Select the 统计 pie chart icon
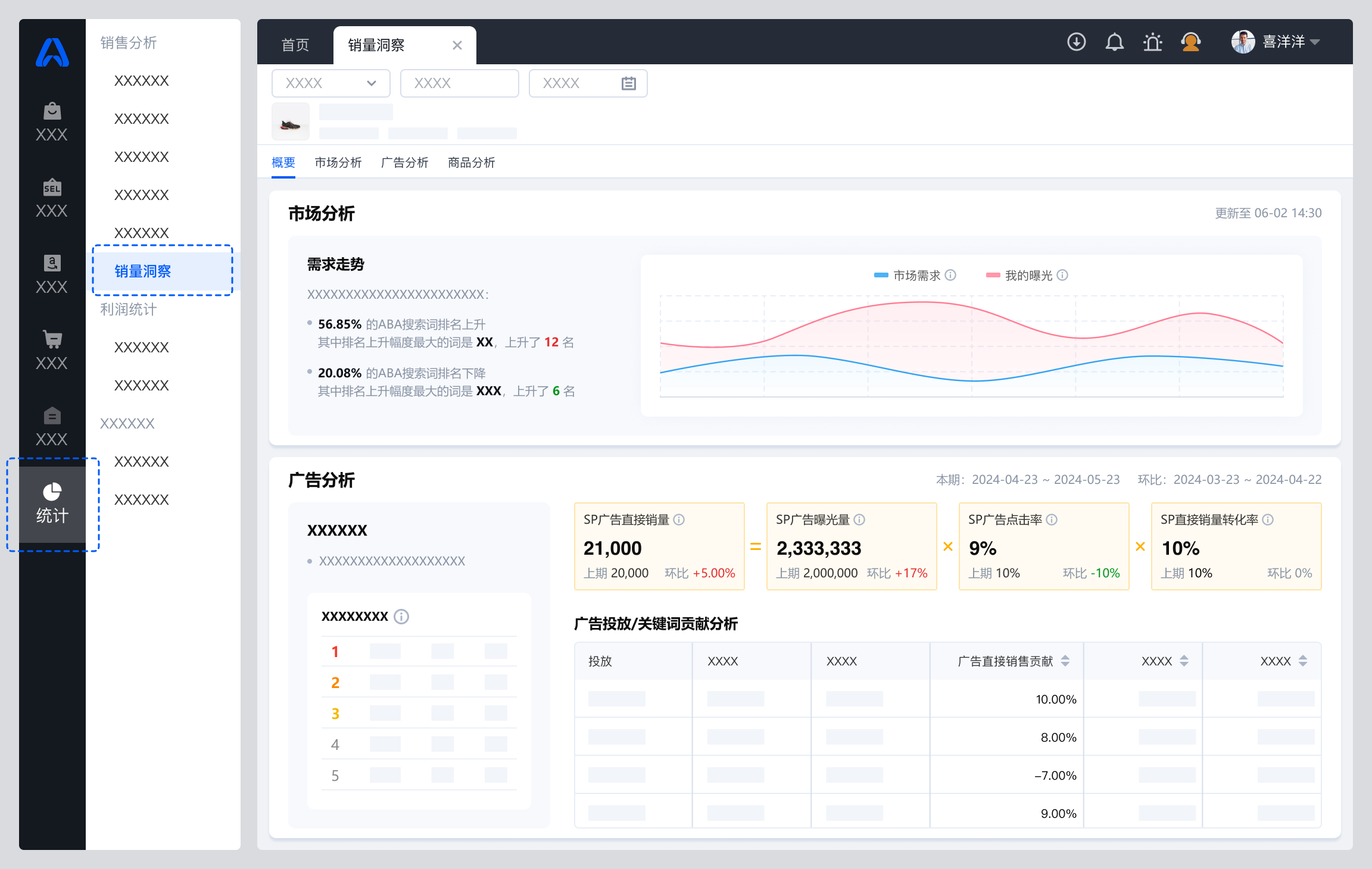Screen dimensions: 1372x869 (52, 492)
